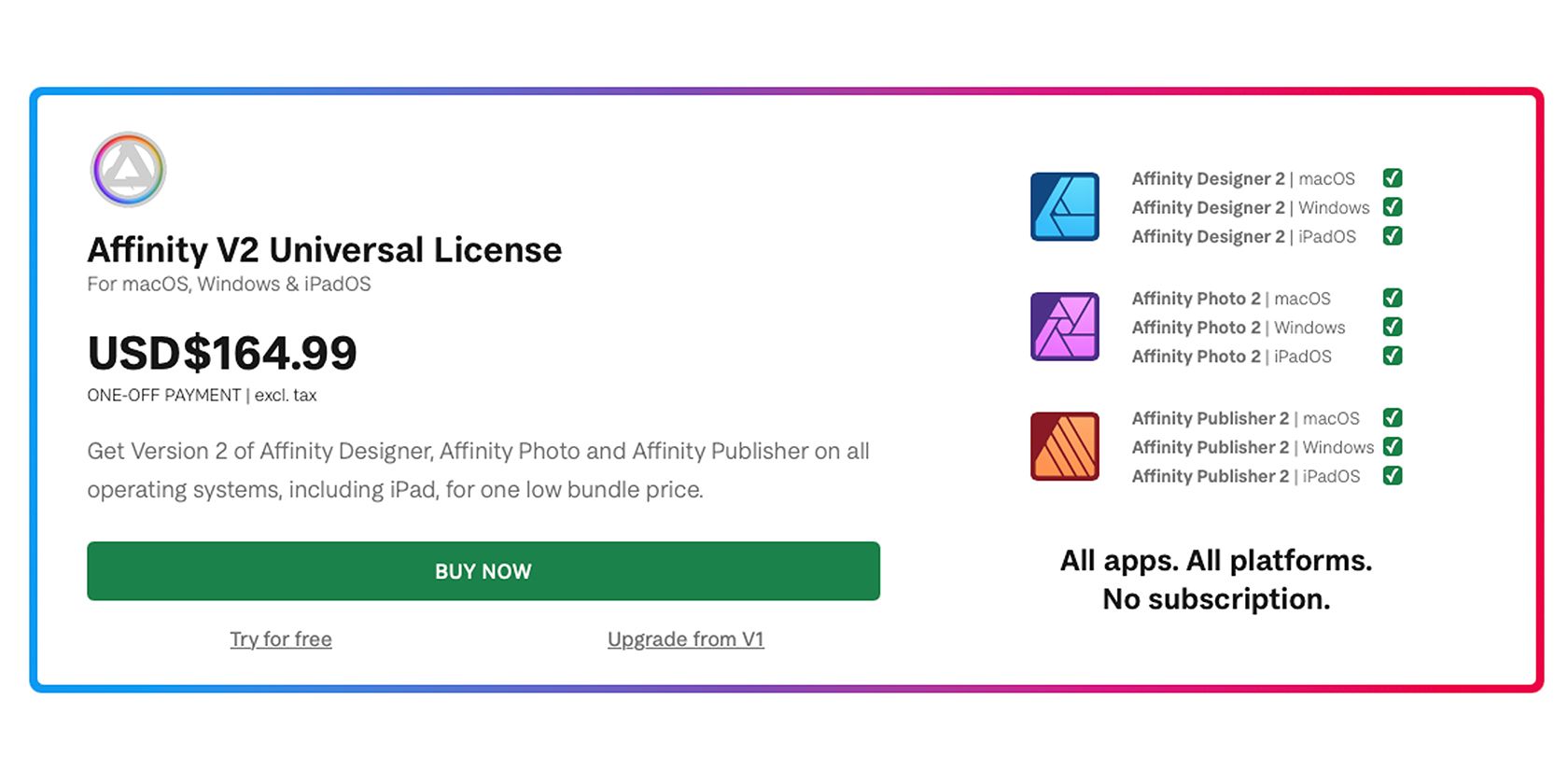
Task: Click the BUY NOW button
Action: tap(483, 570)
